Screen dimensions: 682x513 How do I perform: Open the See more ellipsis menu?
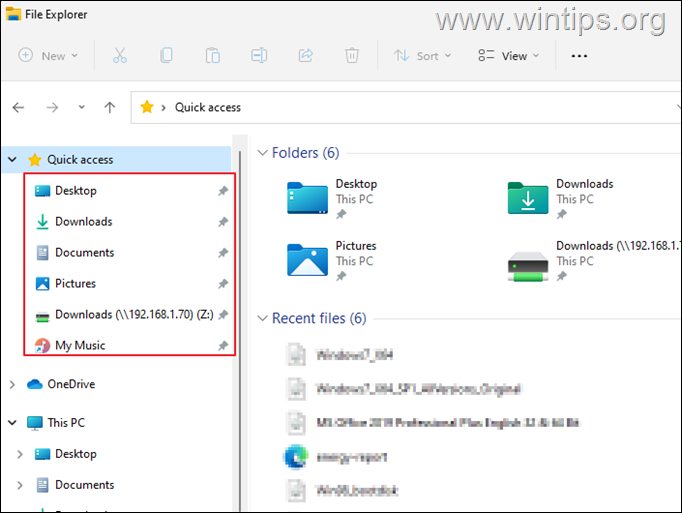[x=579, y=56]
